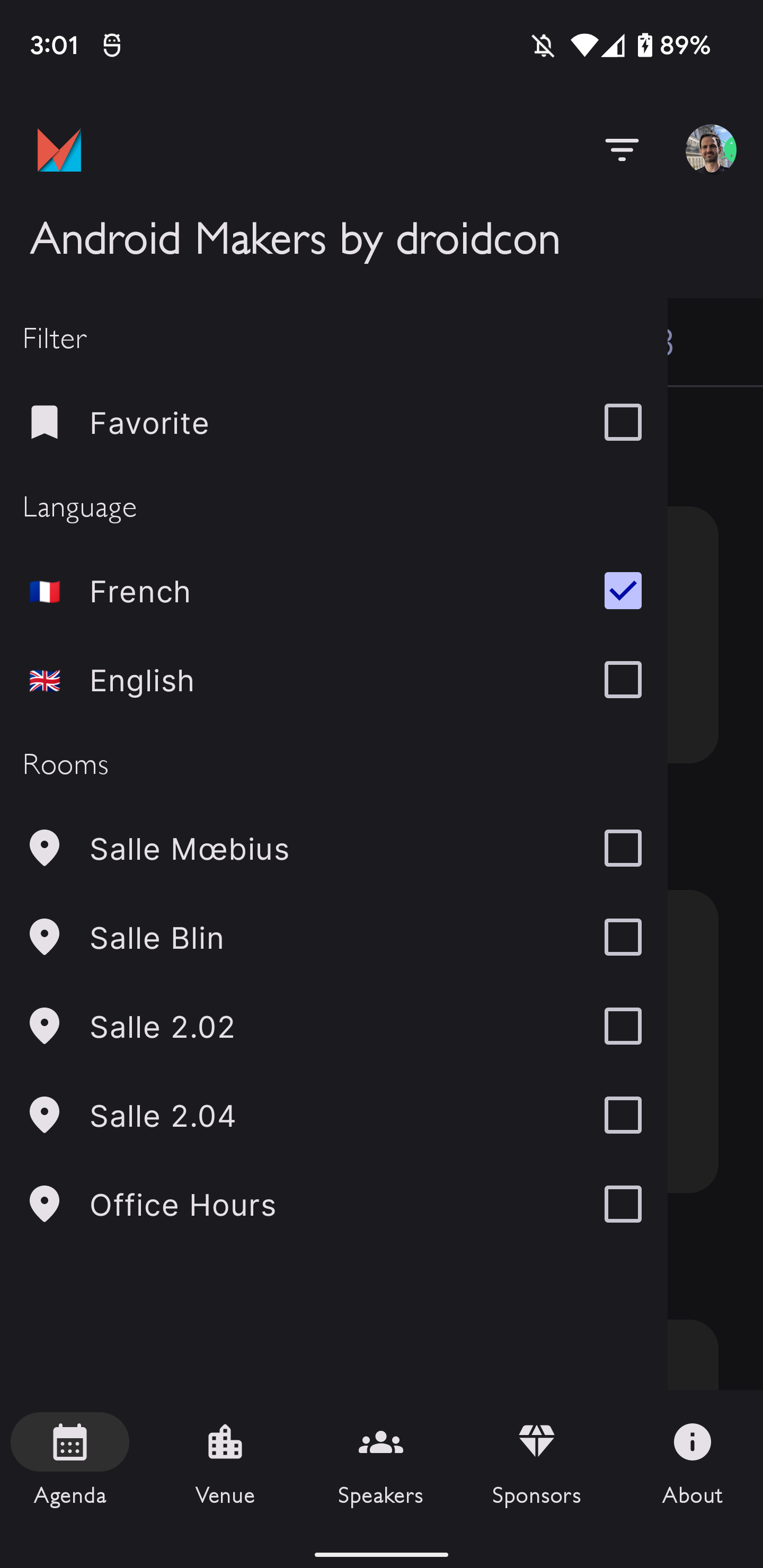Tap the French flag icon
This screenshot has height=1568, width=763.
(x=45, y=591)
